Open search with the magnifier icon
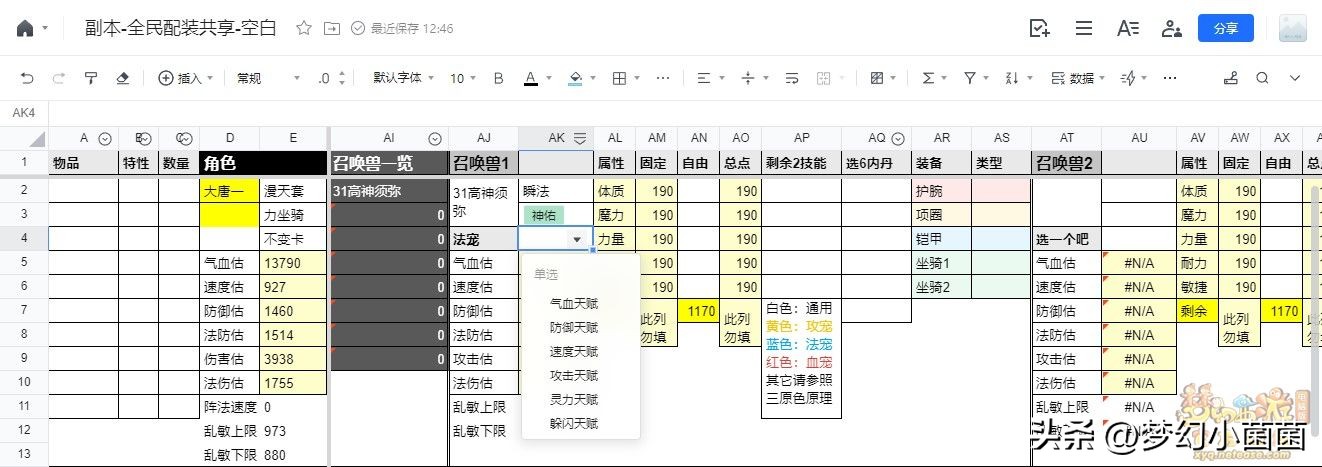The height and width of the screenshot is (467, 1322). [x=1263, y=78]
